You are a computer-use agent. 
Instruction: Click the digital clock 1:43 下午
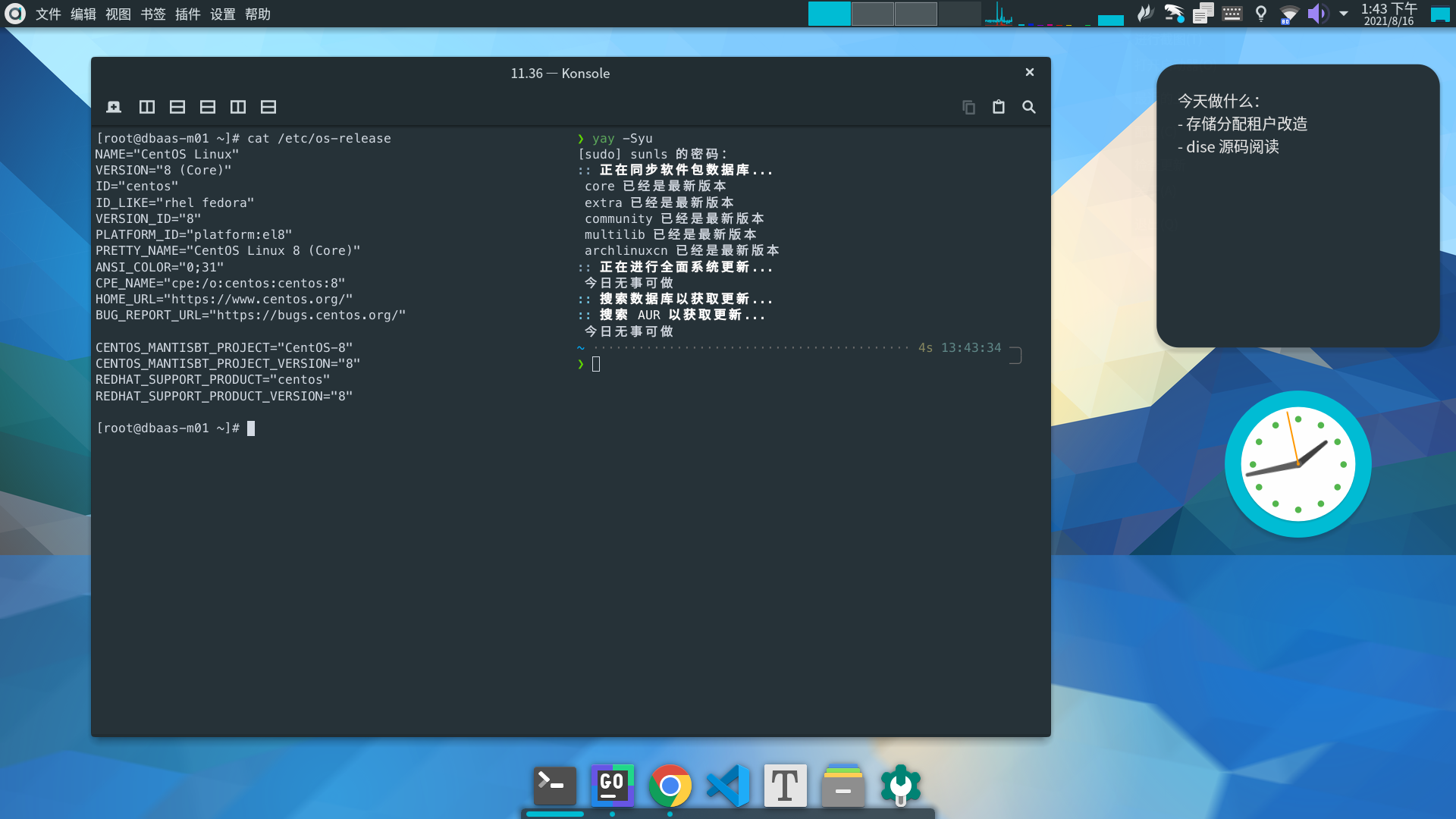(1389, 14)
